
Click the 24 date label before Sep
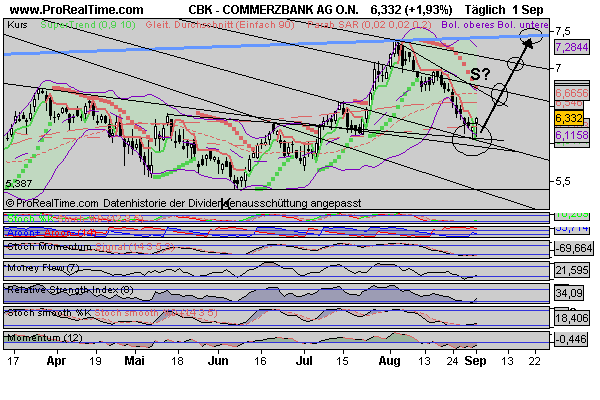(x=453, y=361)
